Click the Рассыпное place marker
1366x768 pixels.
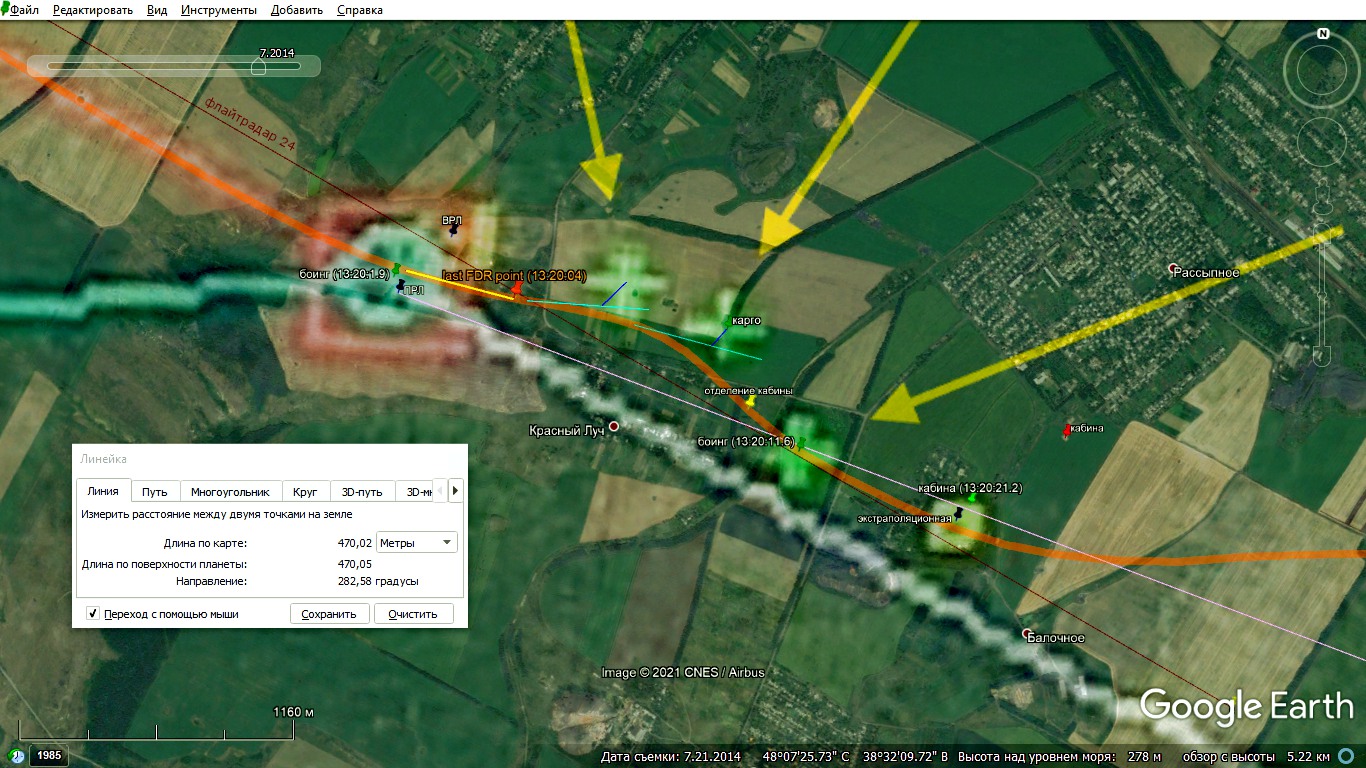point(1174,268)
